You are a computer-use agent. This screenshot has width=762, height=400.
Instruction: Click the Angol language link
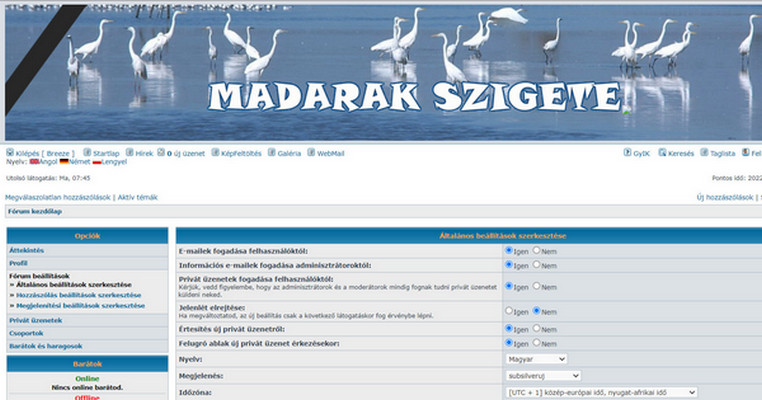[48, 162]
